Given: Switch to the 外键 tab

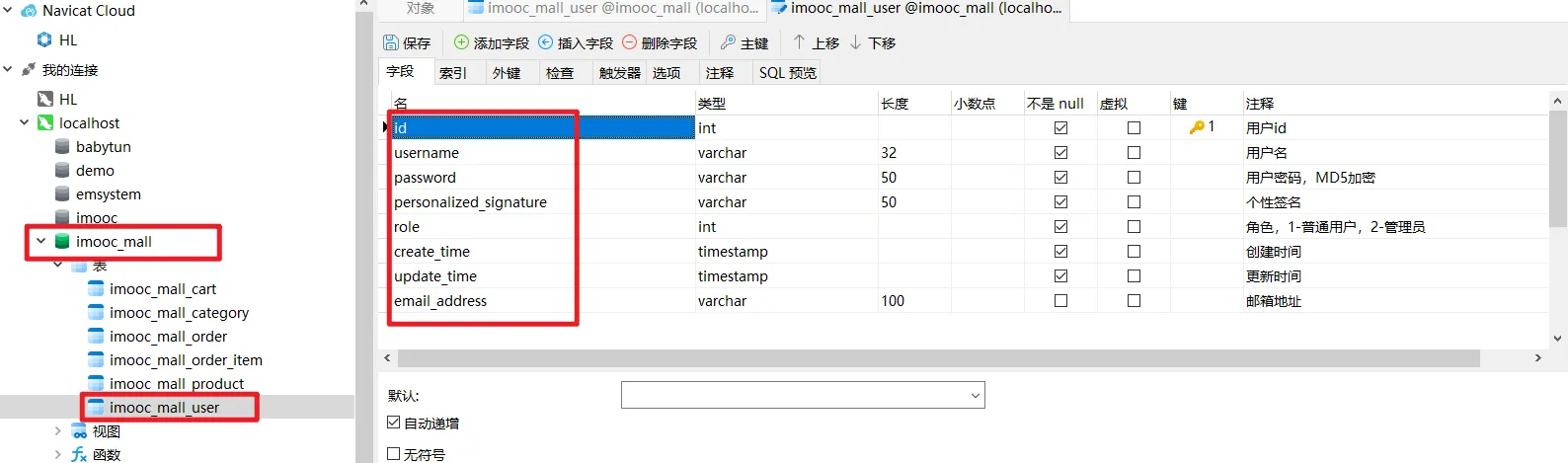Looking at the screenshot, I should (x=507, y=73).
